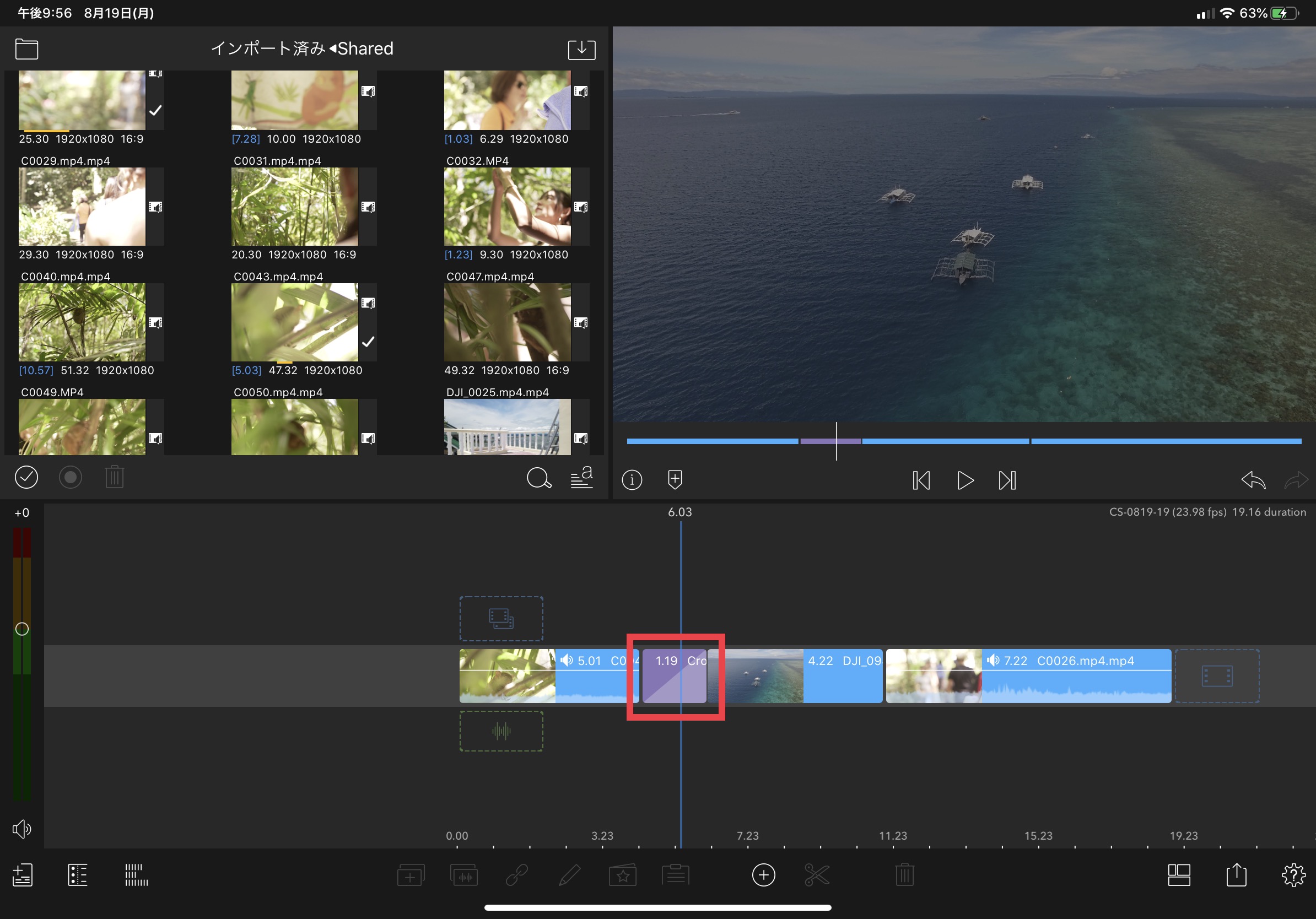The width and height of the screenshot is (1316, 919).
Task: Switch the layout panel view
Action: pyautogui.click(x=1178, y=875)
